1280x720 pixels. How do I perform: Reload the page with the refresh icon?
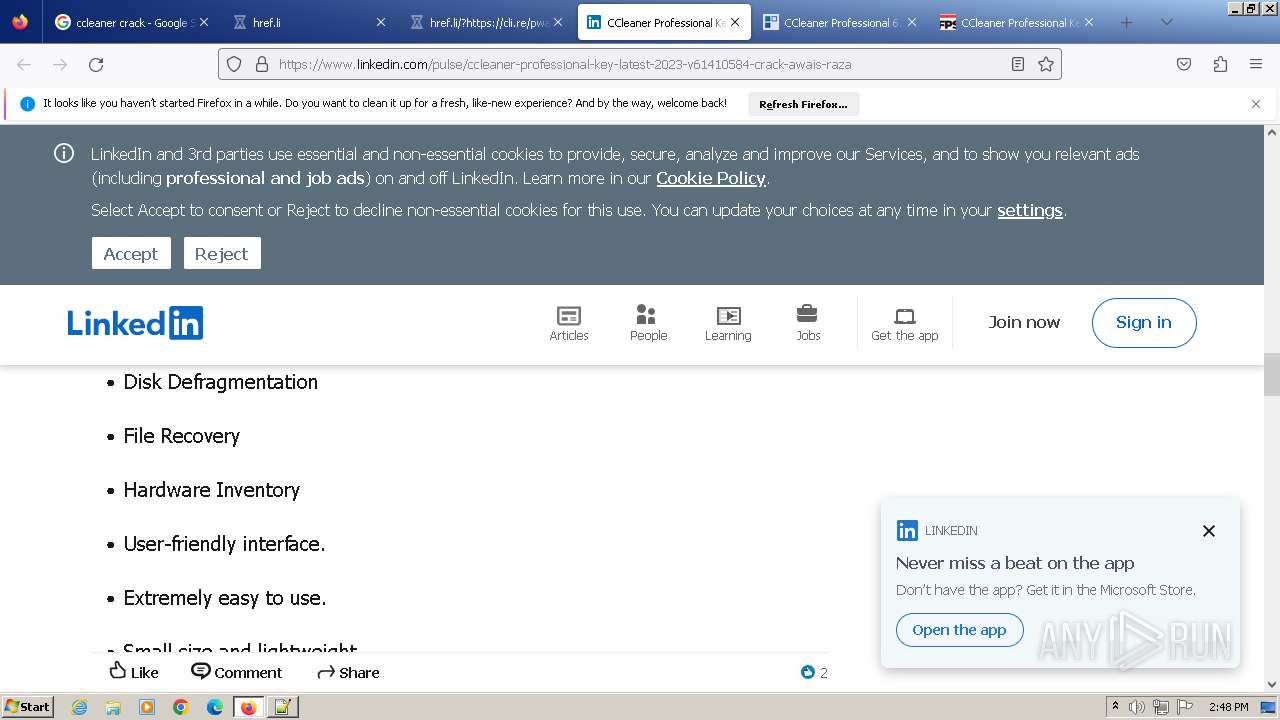coord(96,64)
